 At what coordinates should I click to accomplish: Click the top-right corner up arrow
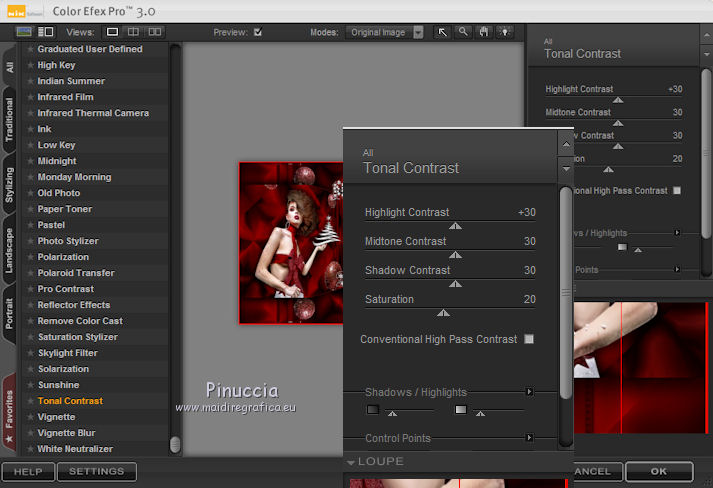coord(706,35)
